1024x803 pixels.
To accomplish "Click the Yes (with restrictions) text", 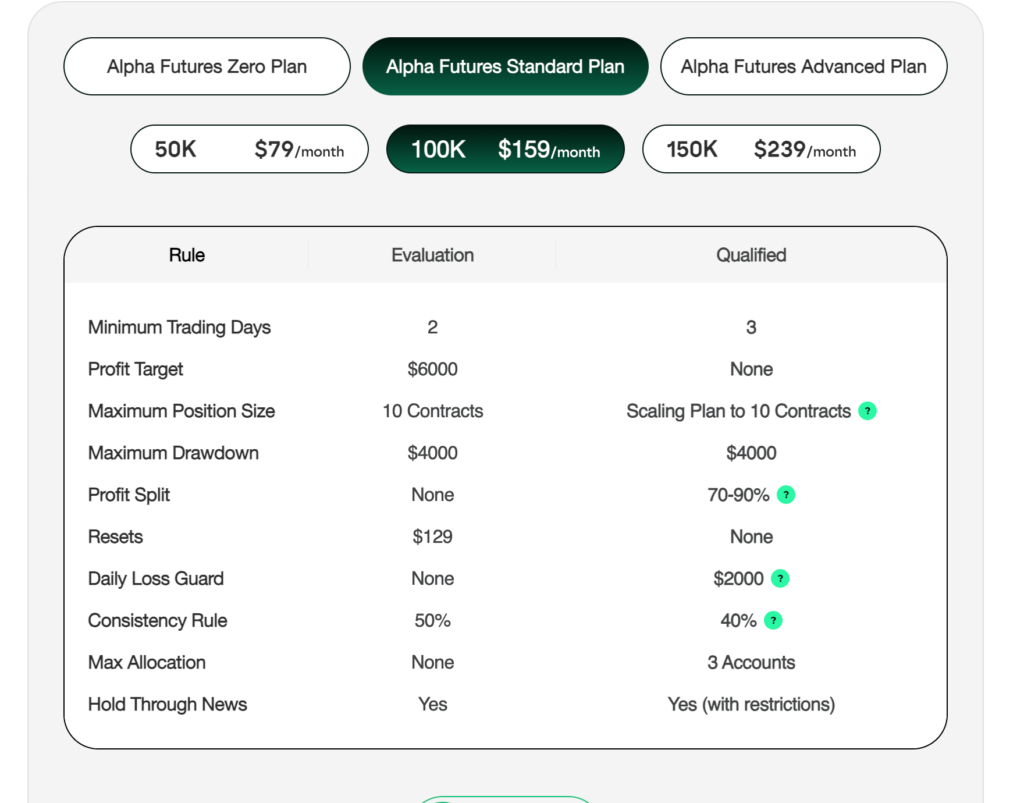I will click(751, 704).
